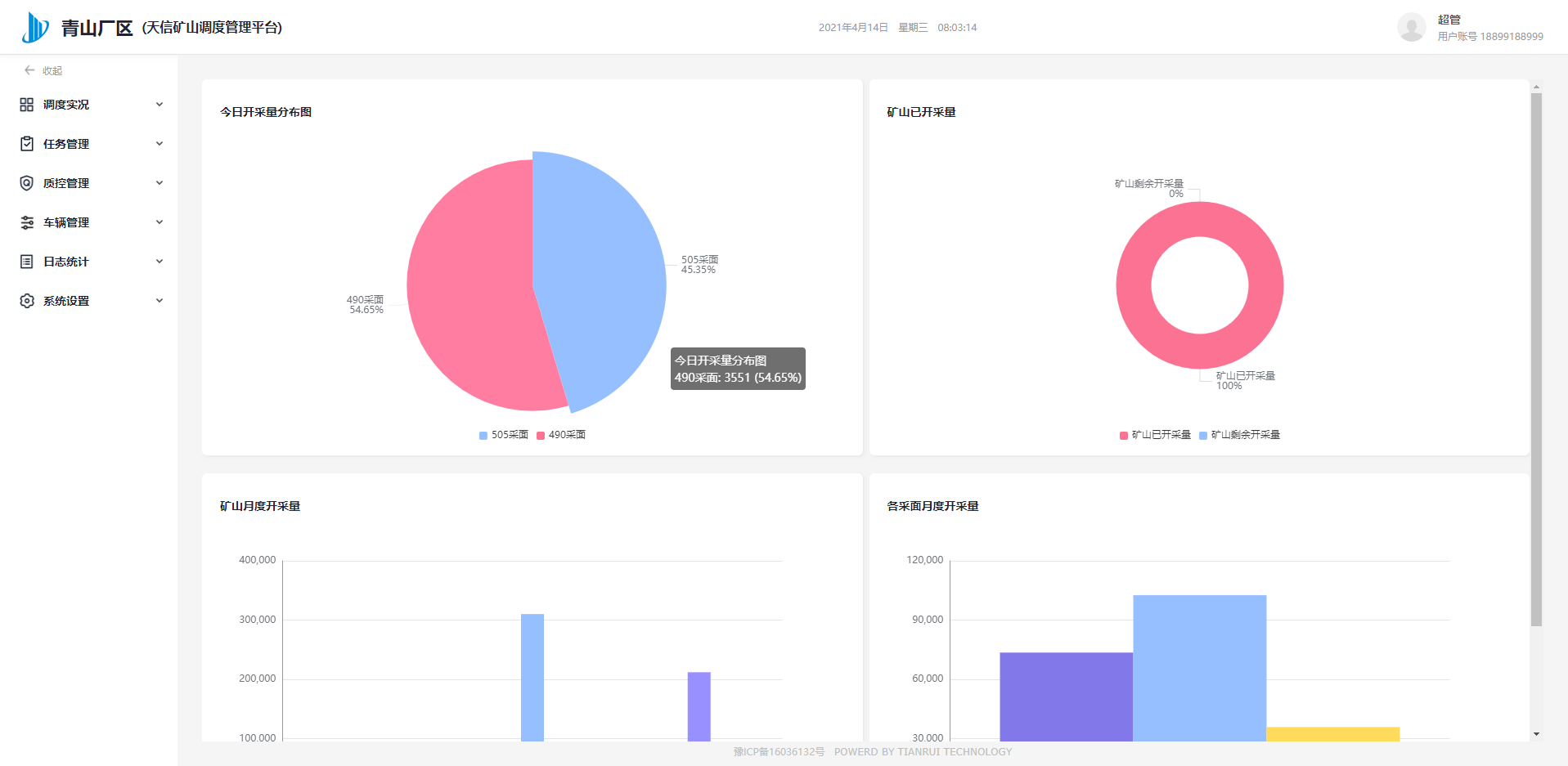Open the 车辆管理 menu item
This screenshot has height=766, width=1568.
pyautogui.click(x=88, y=222)
